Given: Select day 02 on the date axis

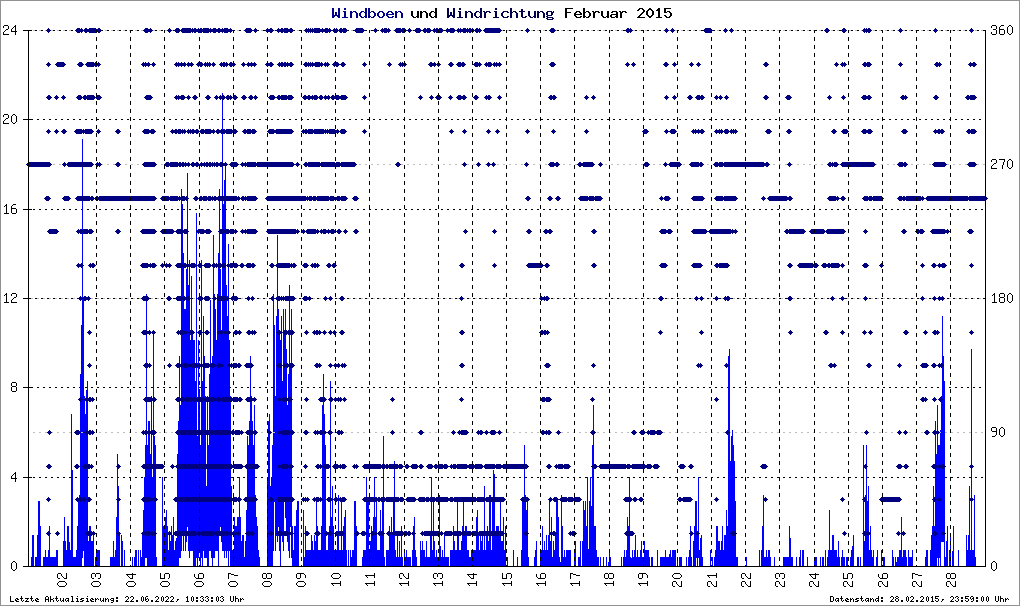Looking at the screenshot, I should pos(62,581).
